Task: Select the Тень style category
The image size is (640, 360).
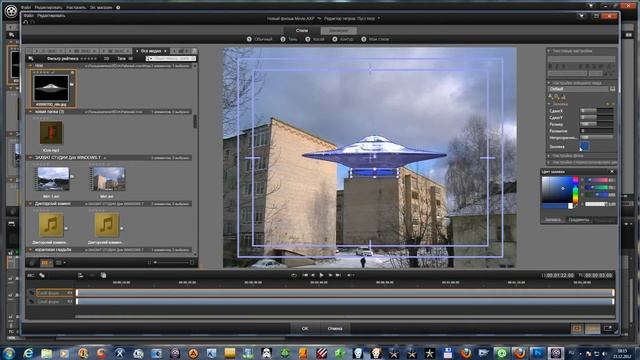Action: (289, 39)
